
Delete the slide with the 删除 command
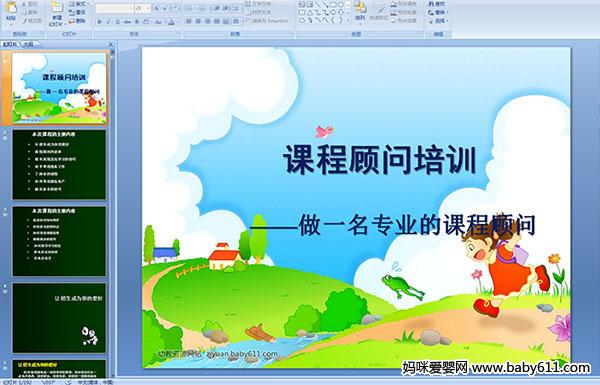(x=77, y=21)
